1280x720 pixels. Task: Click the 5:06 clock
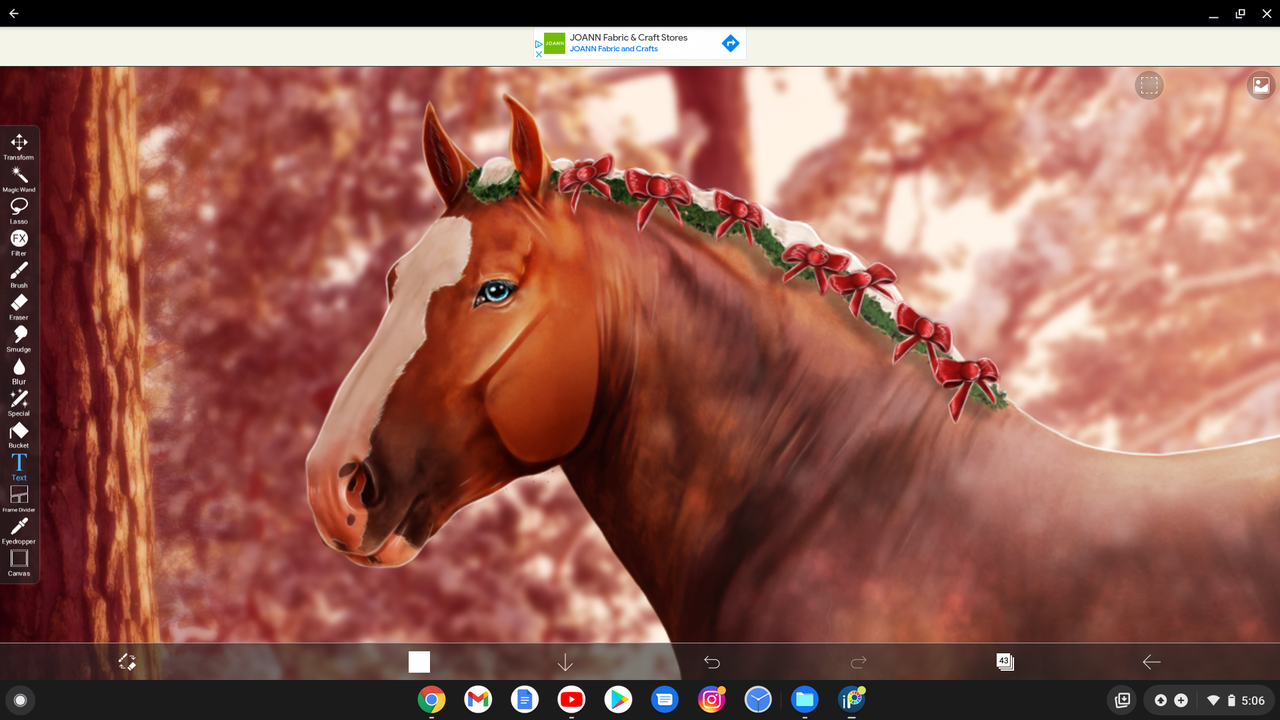pyautogui.click(x=1253, y=700)
